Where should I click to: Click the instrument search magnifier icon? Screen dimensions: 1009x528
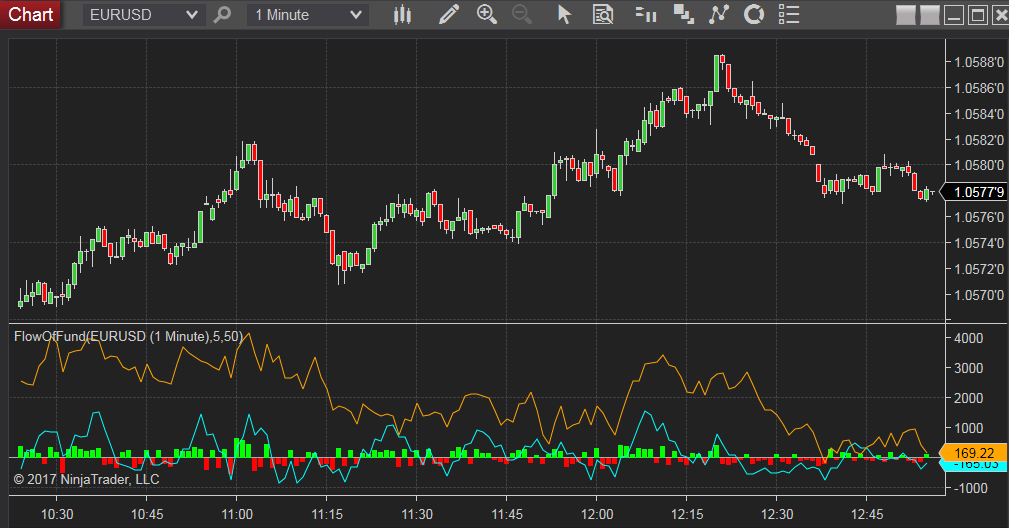click(222, 14)
